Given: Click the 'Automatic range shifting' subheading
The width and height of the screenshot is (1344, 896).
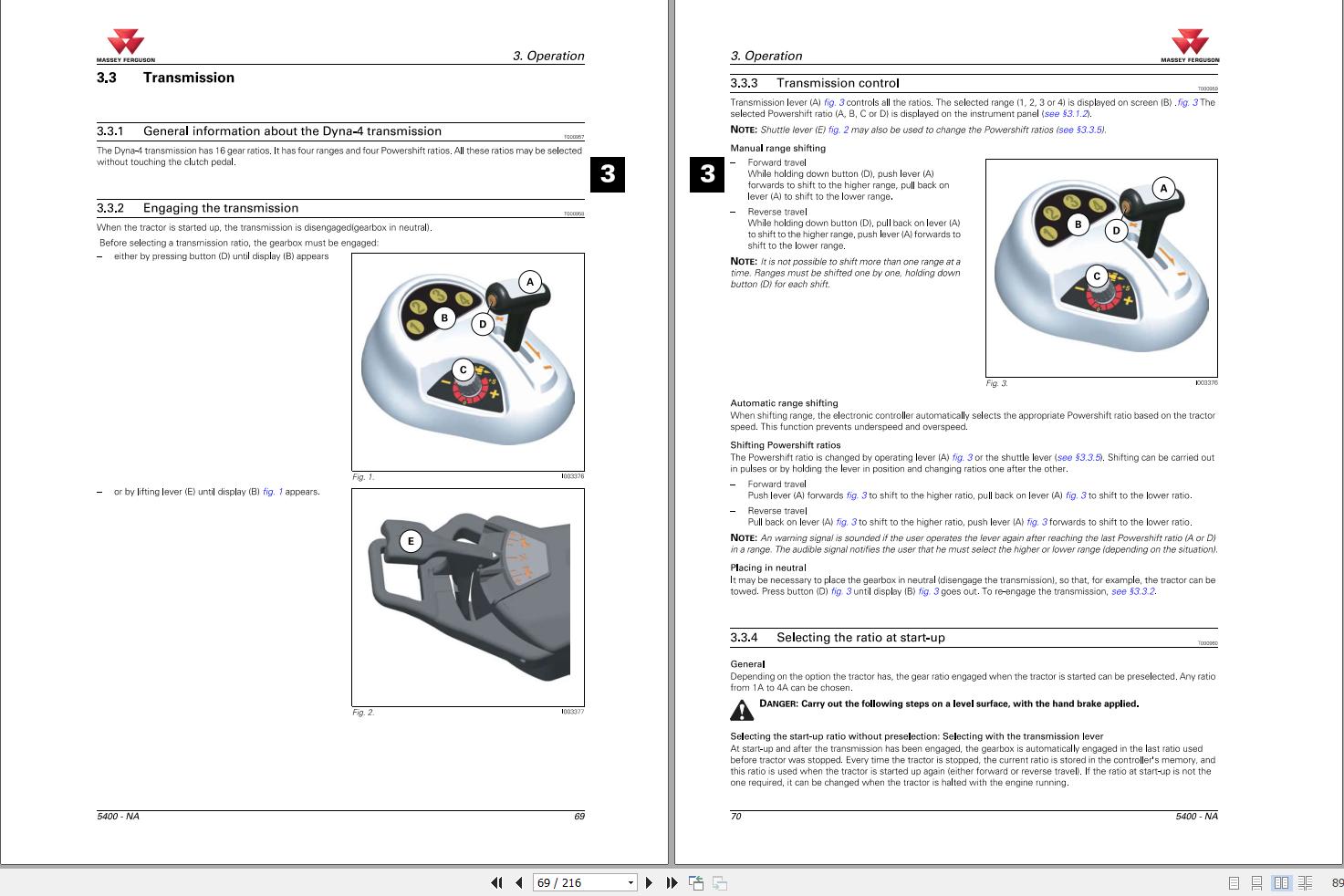Looking at the screenshot, I should pyautogui.click(x=784, y=402).
